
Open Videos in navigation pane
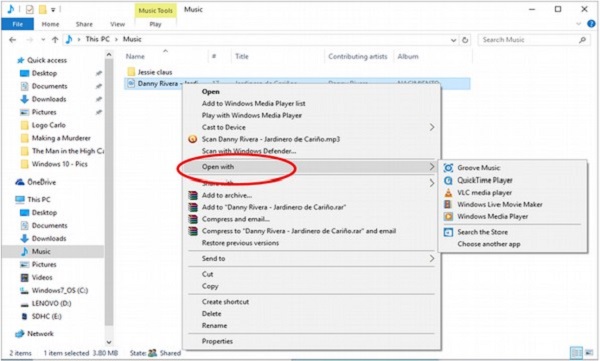pyautogui.click(x=42, y=278)
